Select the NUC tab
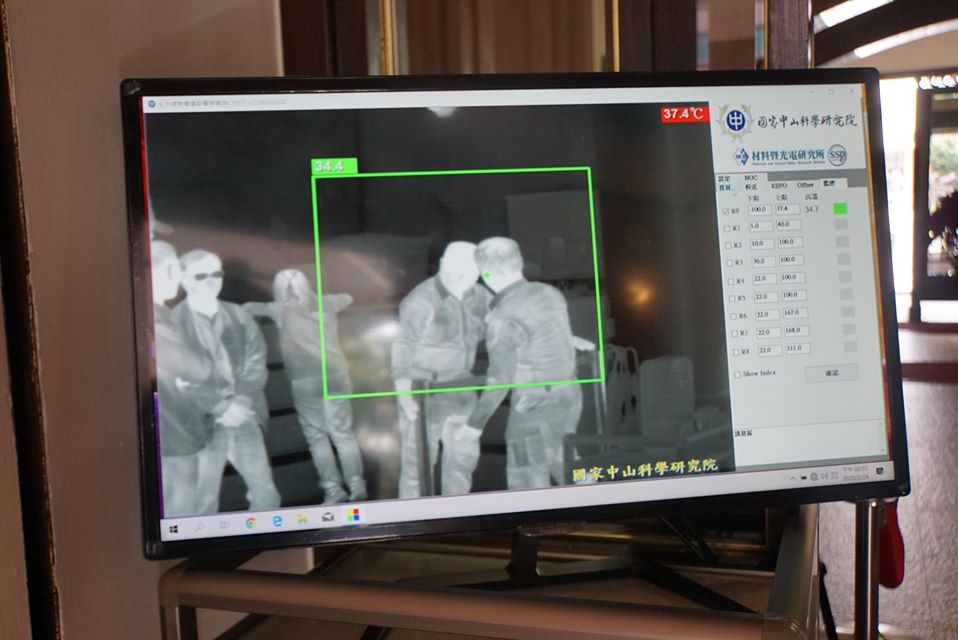 [x=750, y=177]
